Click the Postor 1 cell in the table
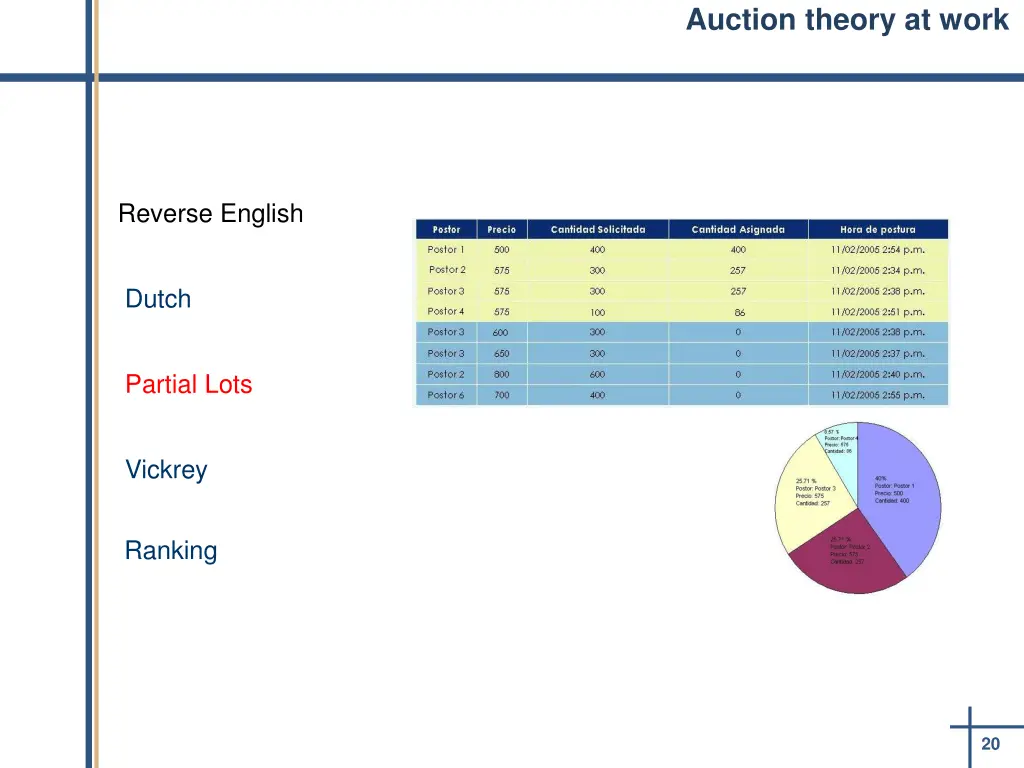1024x768 pixels. 446,250
